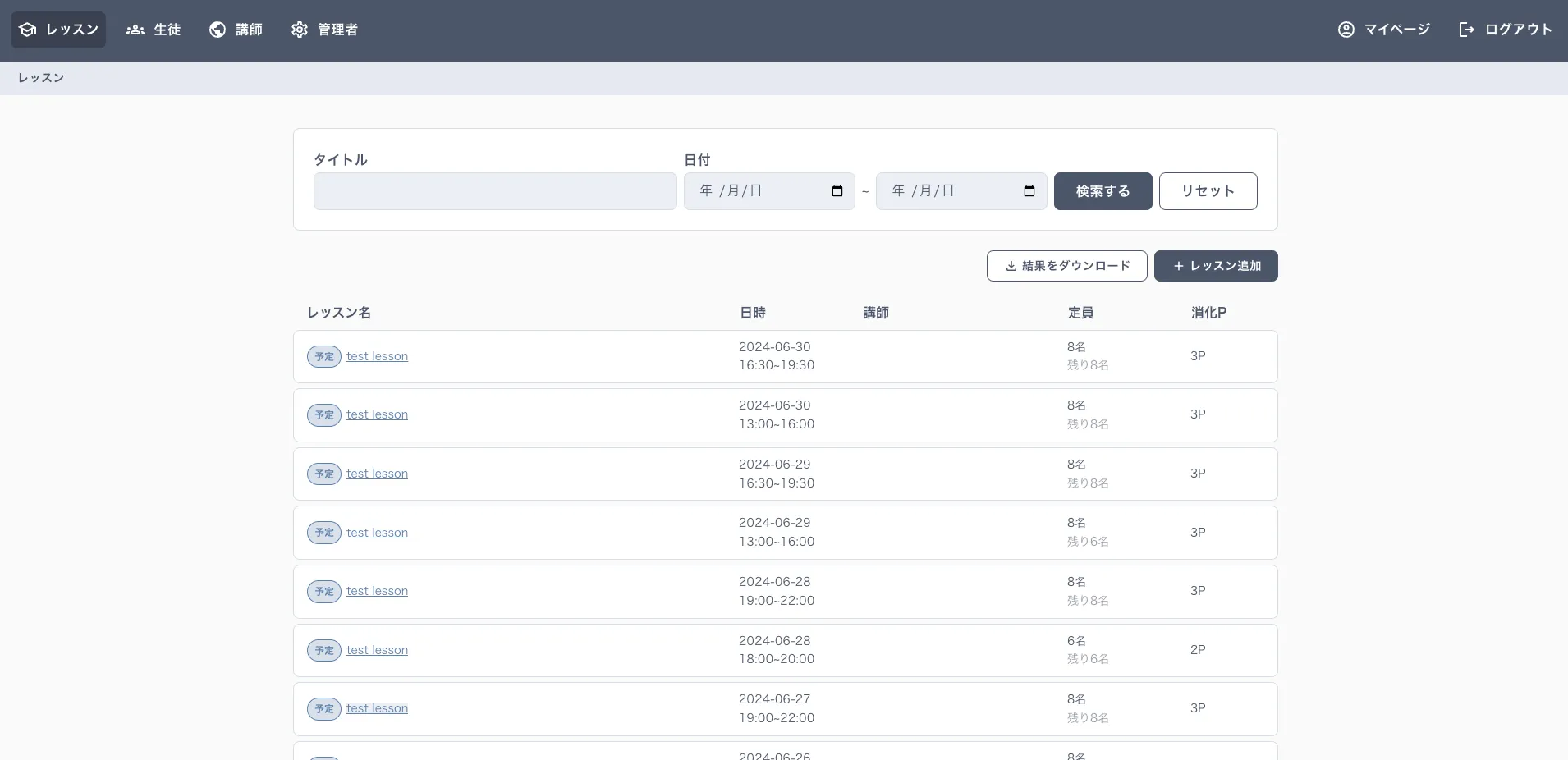Click the plus icon in レッスン追加
Image resolution: width=1568 pixels, height=760 pixels.
tap(1179, 266)
